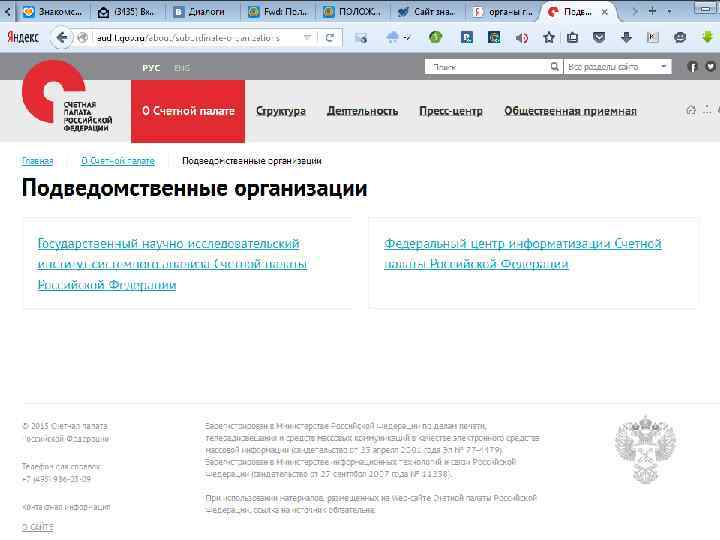
Task: Click the Pocket shield icon in the toolbar
Action: tap(599, 38)
